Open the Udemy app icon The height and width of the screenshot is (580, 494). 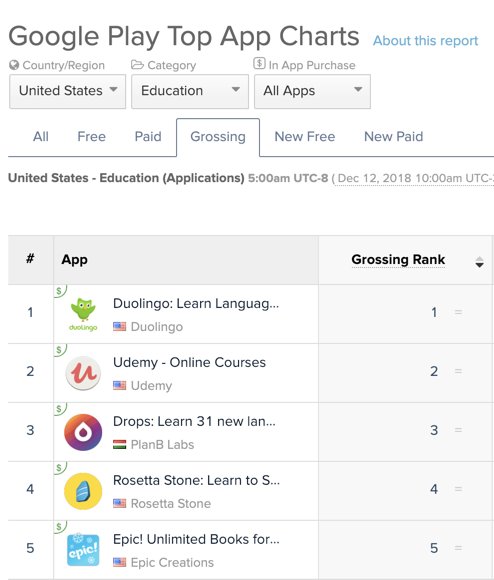(83, 373)
